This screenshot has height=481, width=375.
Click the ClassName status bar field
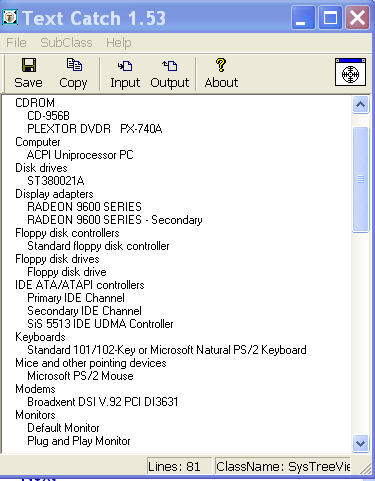[283, 466]
